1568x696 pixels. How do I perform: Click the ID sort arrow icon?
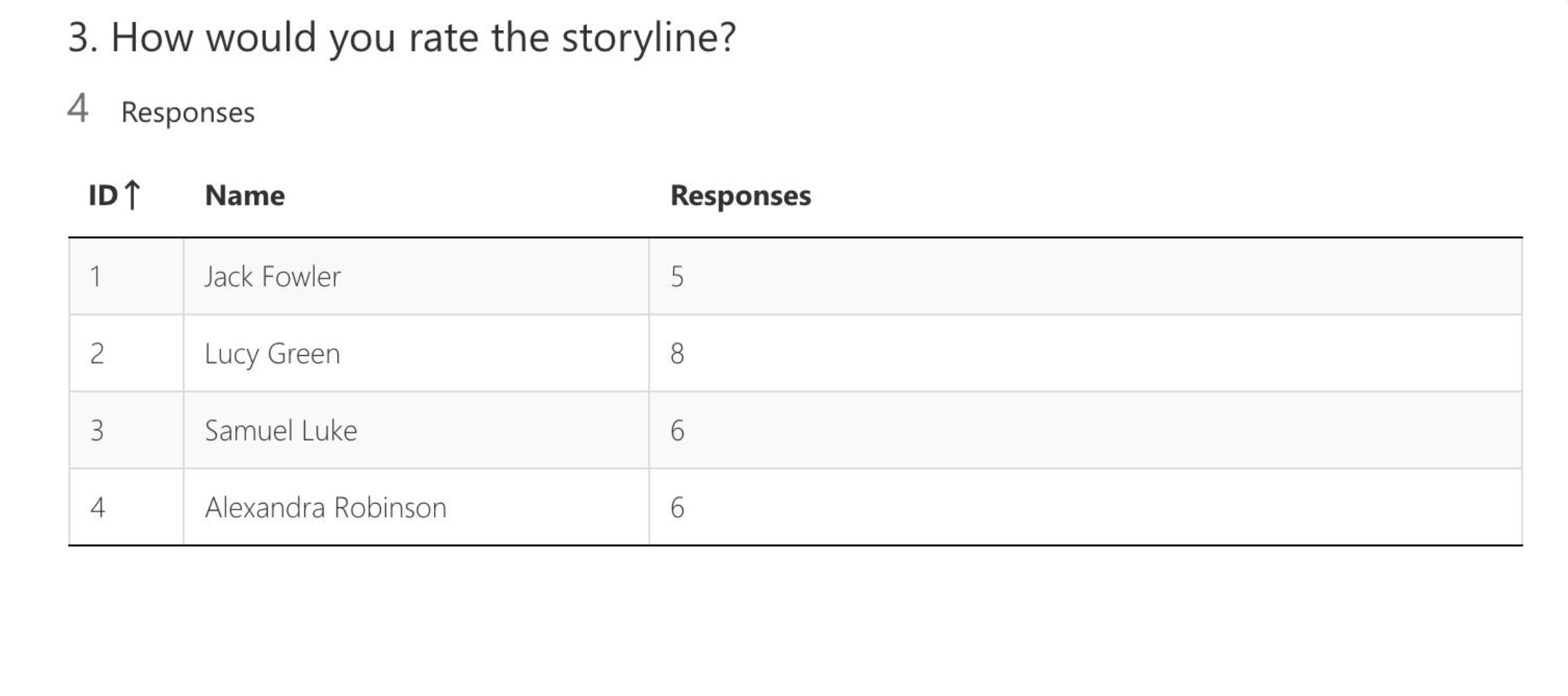click(x=132, y=195)
